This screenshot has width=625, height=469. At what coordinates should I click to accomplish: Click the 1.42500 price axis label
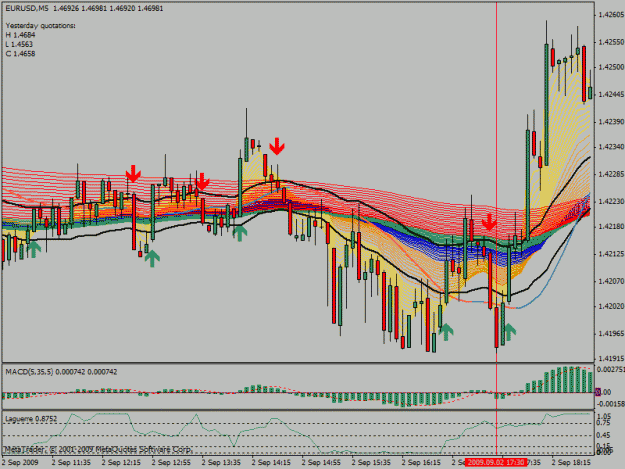pyautogui.click(x=611, y=67)
